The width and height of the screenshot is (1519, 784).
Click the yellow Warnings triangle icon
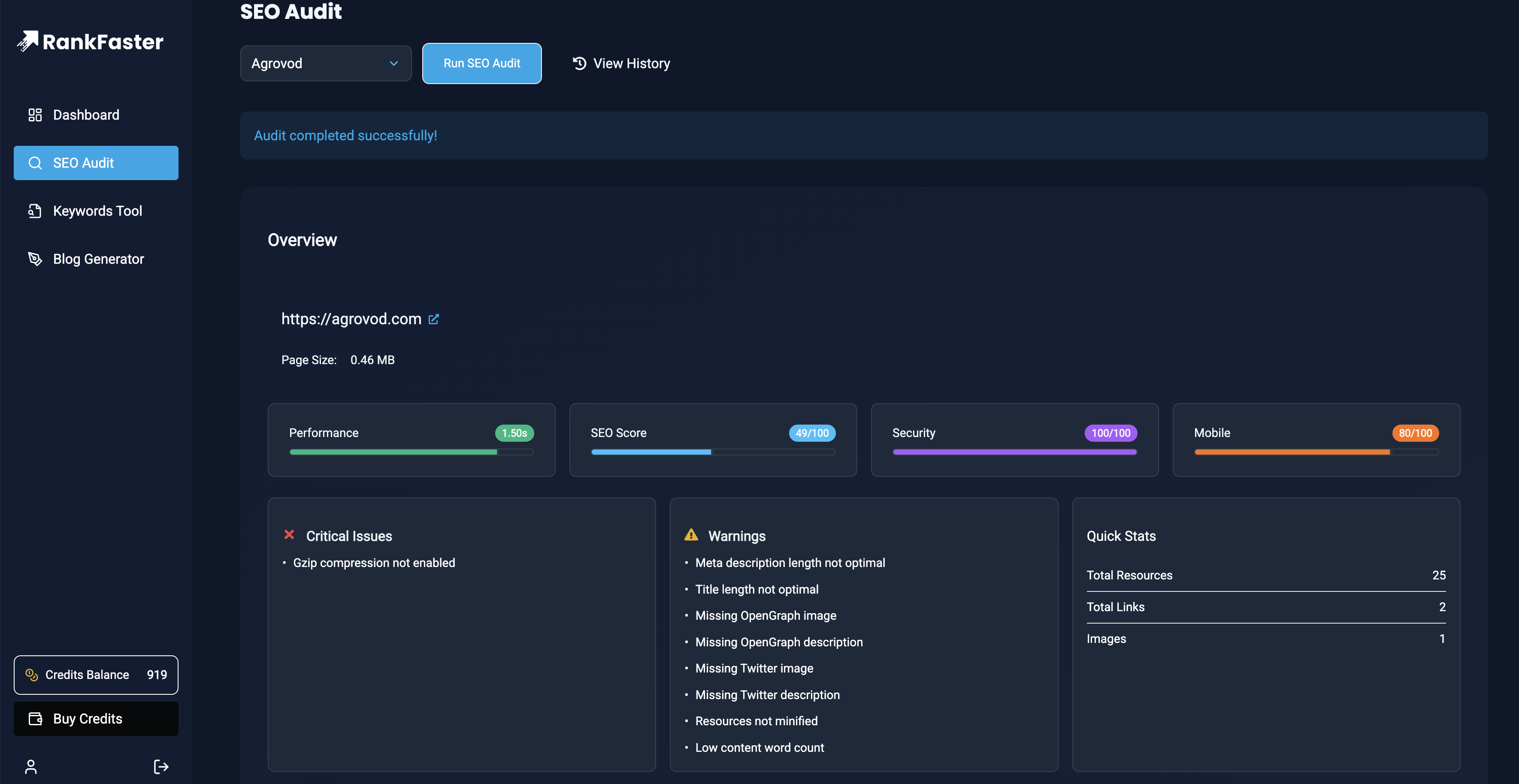[691, 535]
